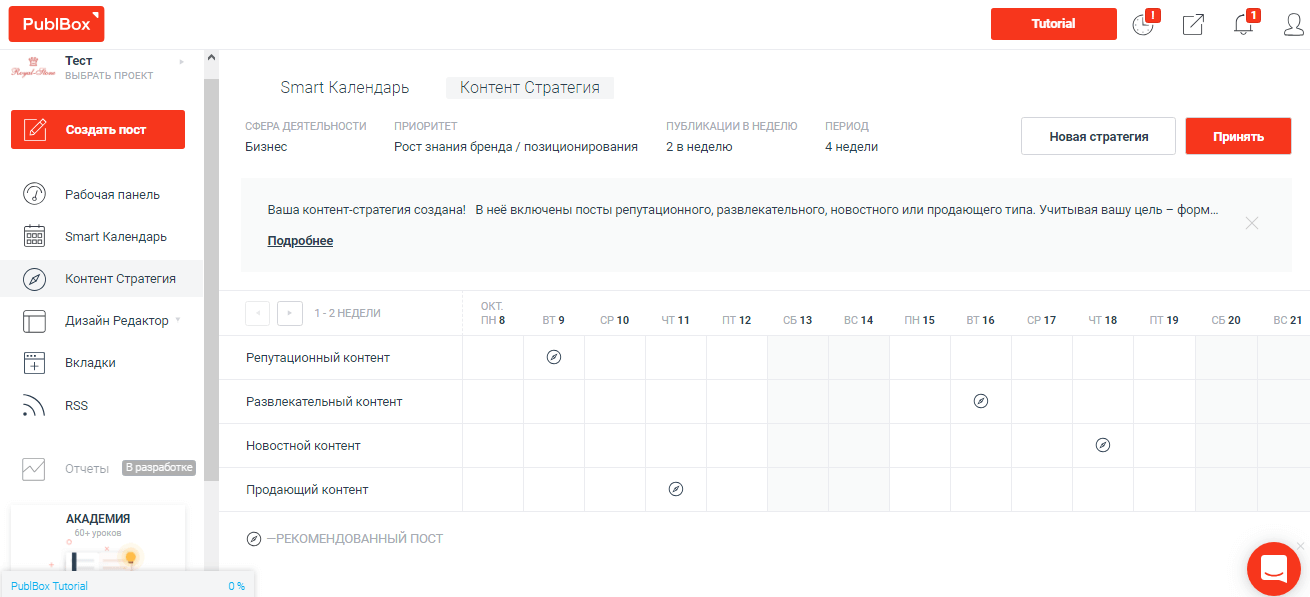Expand the Тест project selector

pyautogui.click(x=182, y=62)
